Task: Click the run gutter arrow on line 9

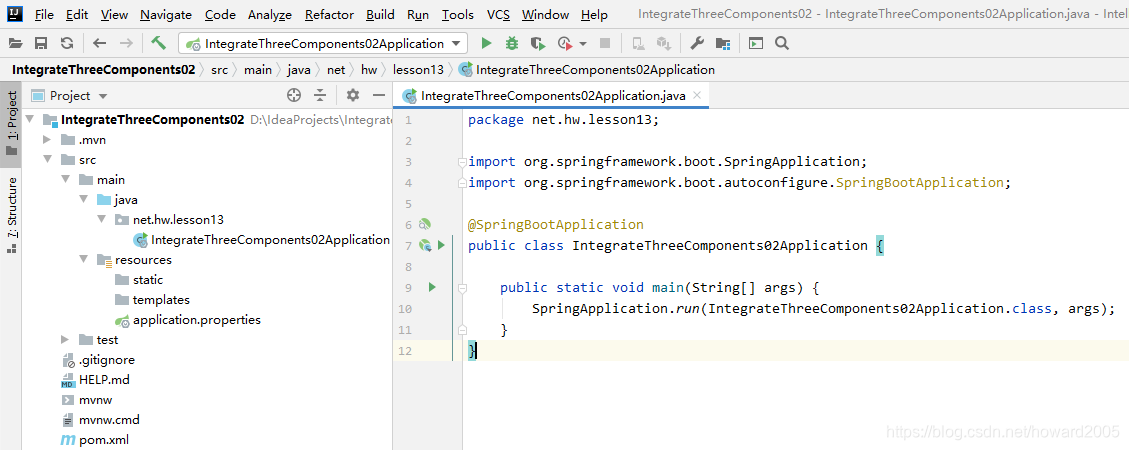Action: (432, 287)
